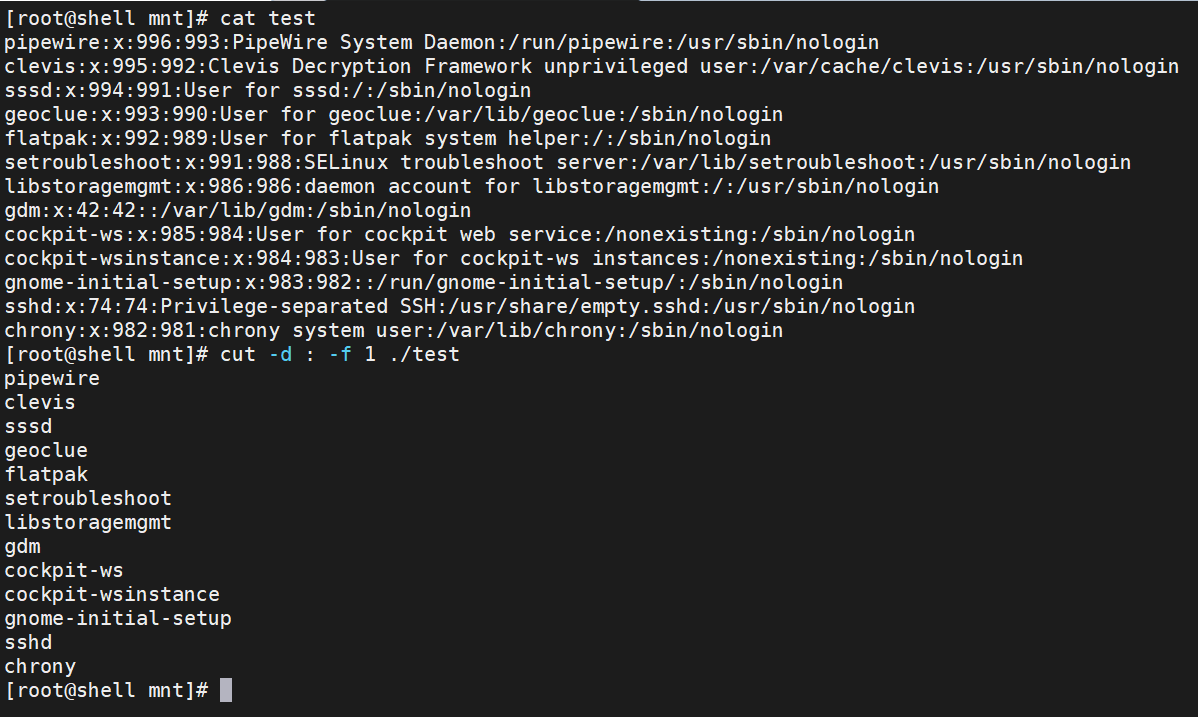Click the terminal cursor block at last prompt
Screen dimensions: 1198x717
225,690
